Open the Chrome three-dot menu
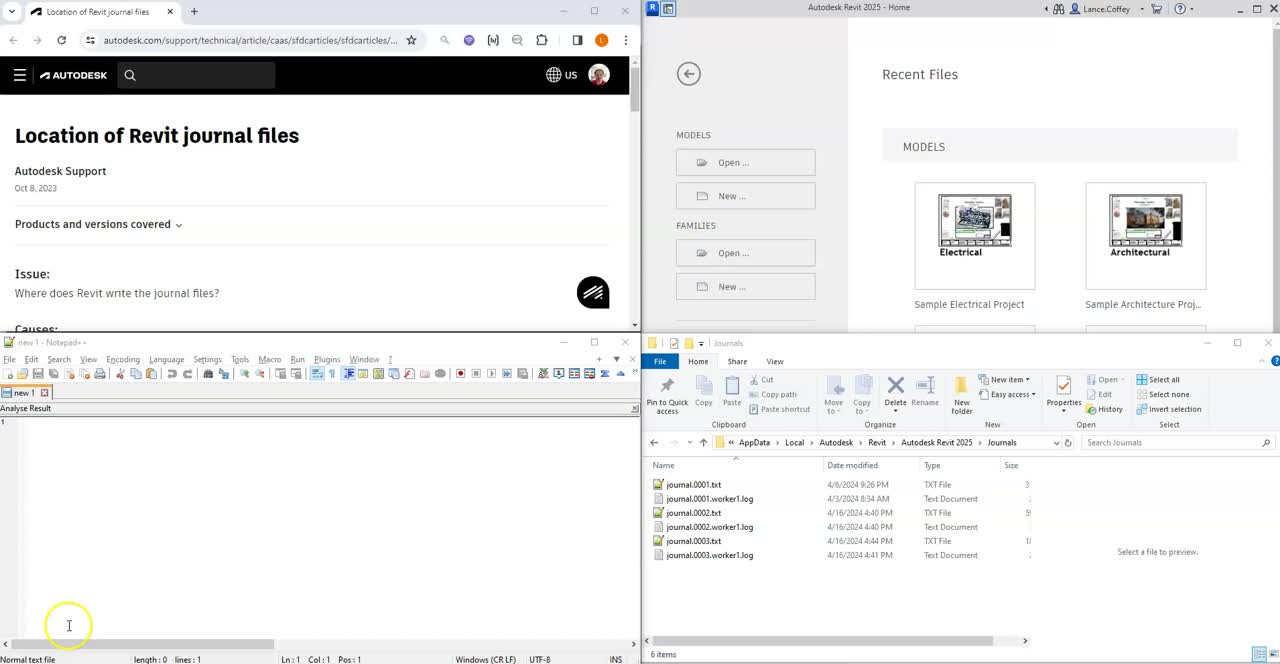1280x664 pixels. [626, 40]
